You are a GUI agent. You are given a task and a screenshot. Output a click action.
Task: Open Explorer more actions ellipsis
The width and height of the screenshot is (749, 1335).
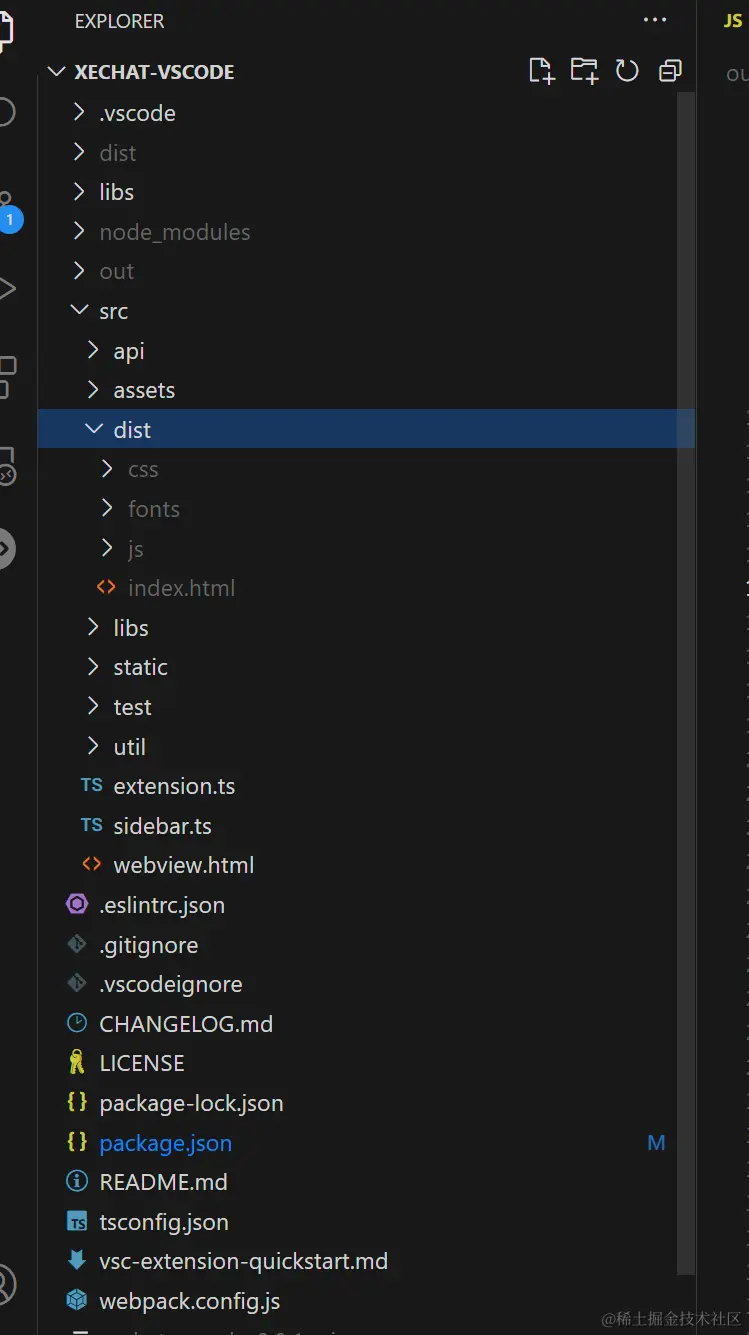[655, 20]
